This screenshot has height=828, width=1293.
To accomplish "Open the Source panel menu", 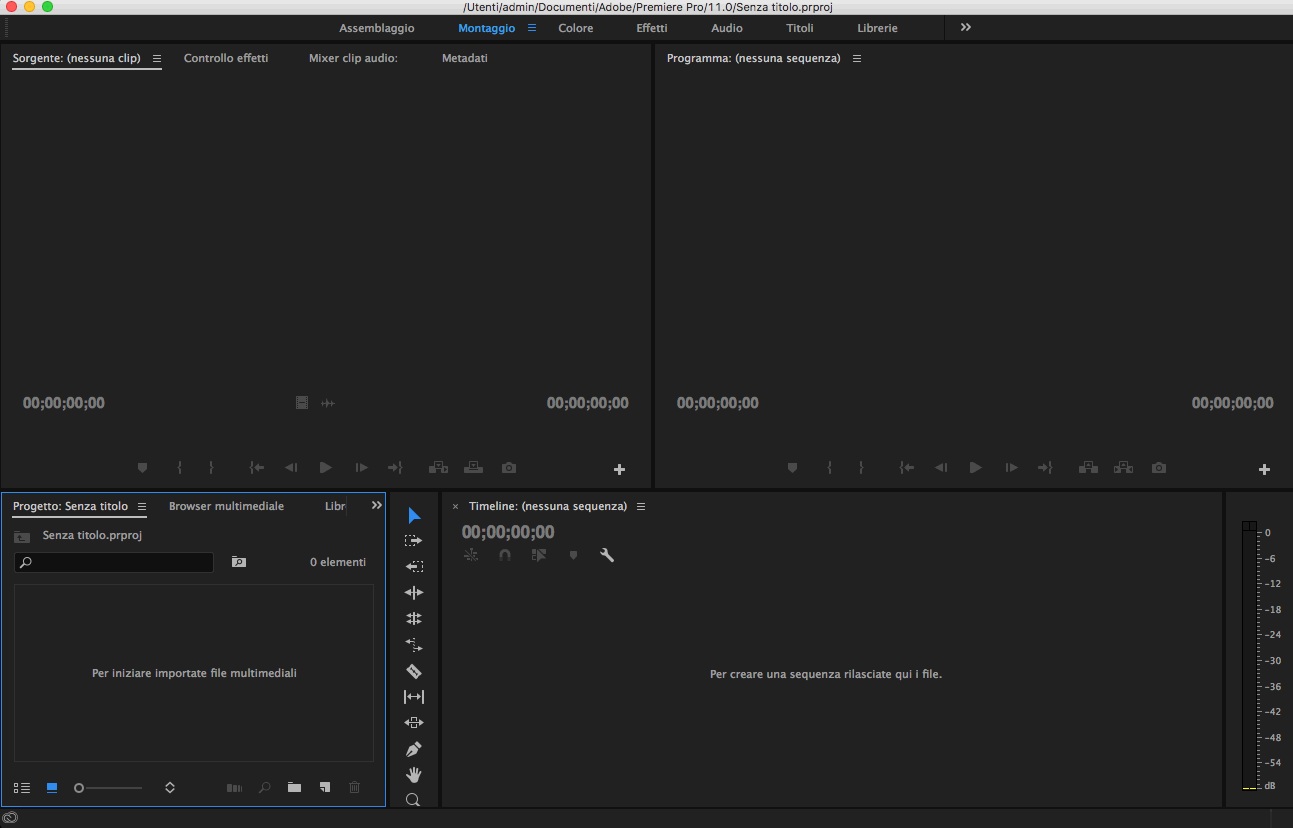I will [157, 58].
